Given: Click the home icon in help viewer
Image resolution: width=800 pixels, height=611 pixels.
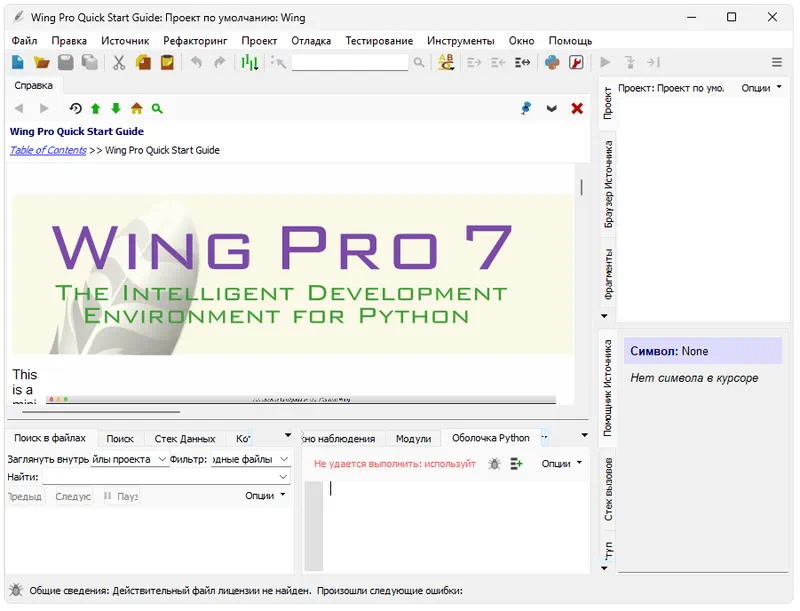Looking at the screenshot, I should 137,108.
